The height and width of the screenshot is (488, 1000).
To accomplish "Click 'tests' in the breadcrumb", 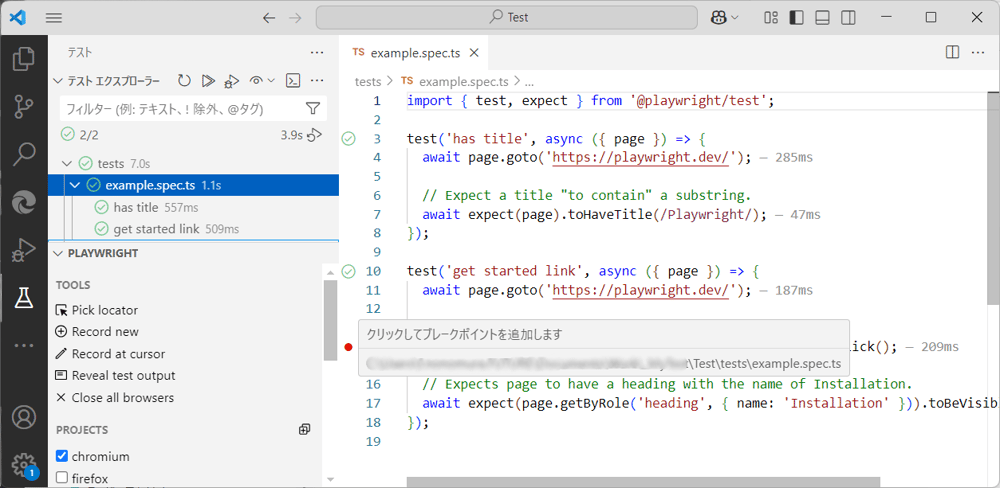I will 368,82.
